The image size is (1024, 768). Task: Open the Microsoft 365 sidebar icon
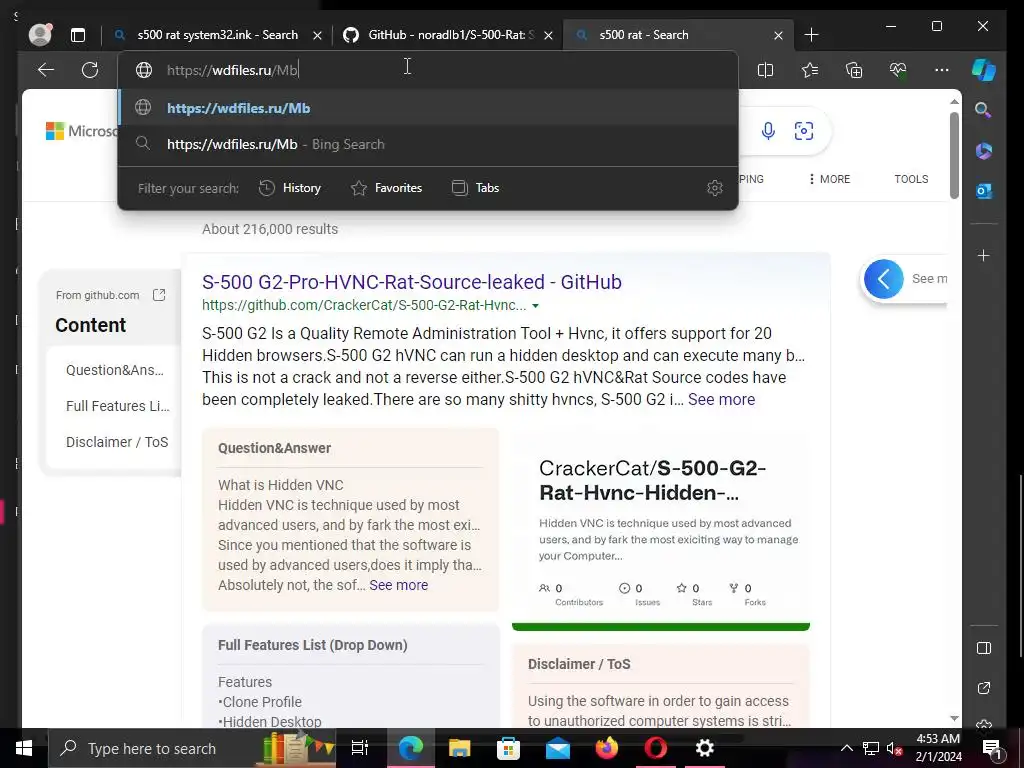click(x=984, y=151)
